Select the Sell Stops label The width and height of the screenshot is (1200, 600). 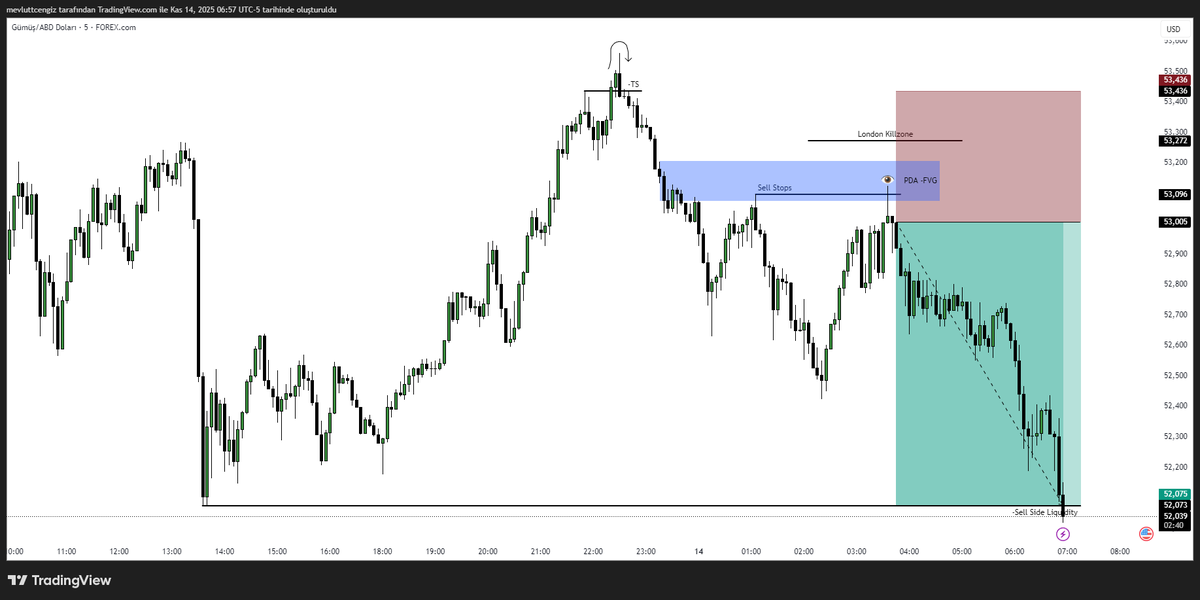click(x=775, y=187)
